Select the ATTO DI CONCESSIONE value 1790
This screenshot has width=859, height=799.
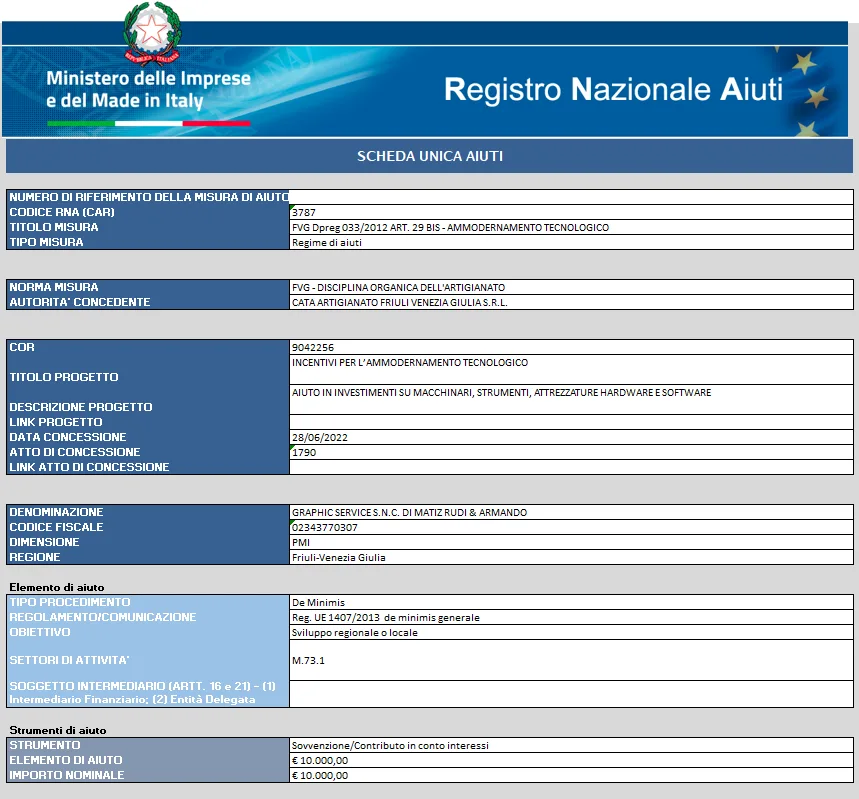[x=304, y=453]
